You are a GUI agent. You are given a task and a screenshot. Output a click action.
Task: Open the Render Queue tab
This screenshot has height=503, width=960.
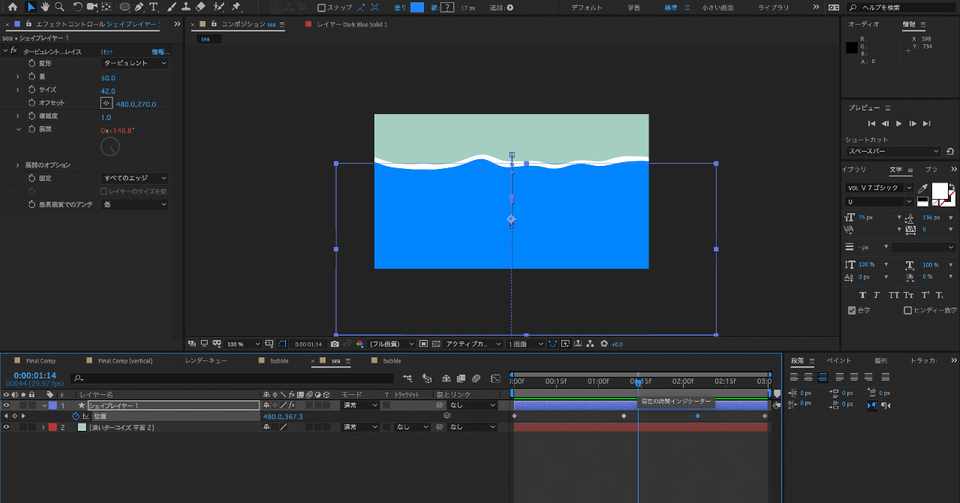(206, 361)
